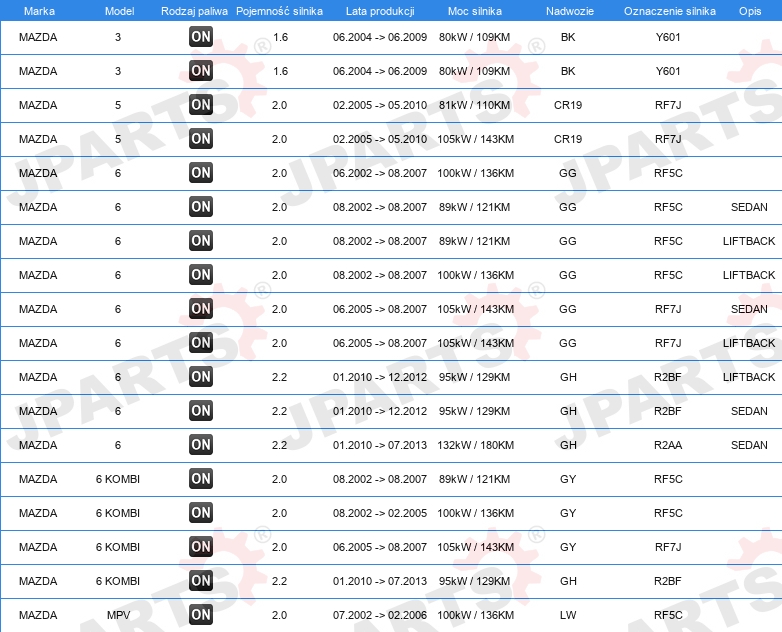The height and width of the screenshot is (632, 782).
Task: Select CR19 body cell in the 81kW row
Action: coord(568,105)
